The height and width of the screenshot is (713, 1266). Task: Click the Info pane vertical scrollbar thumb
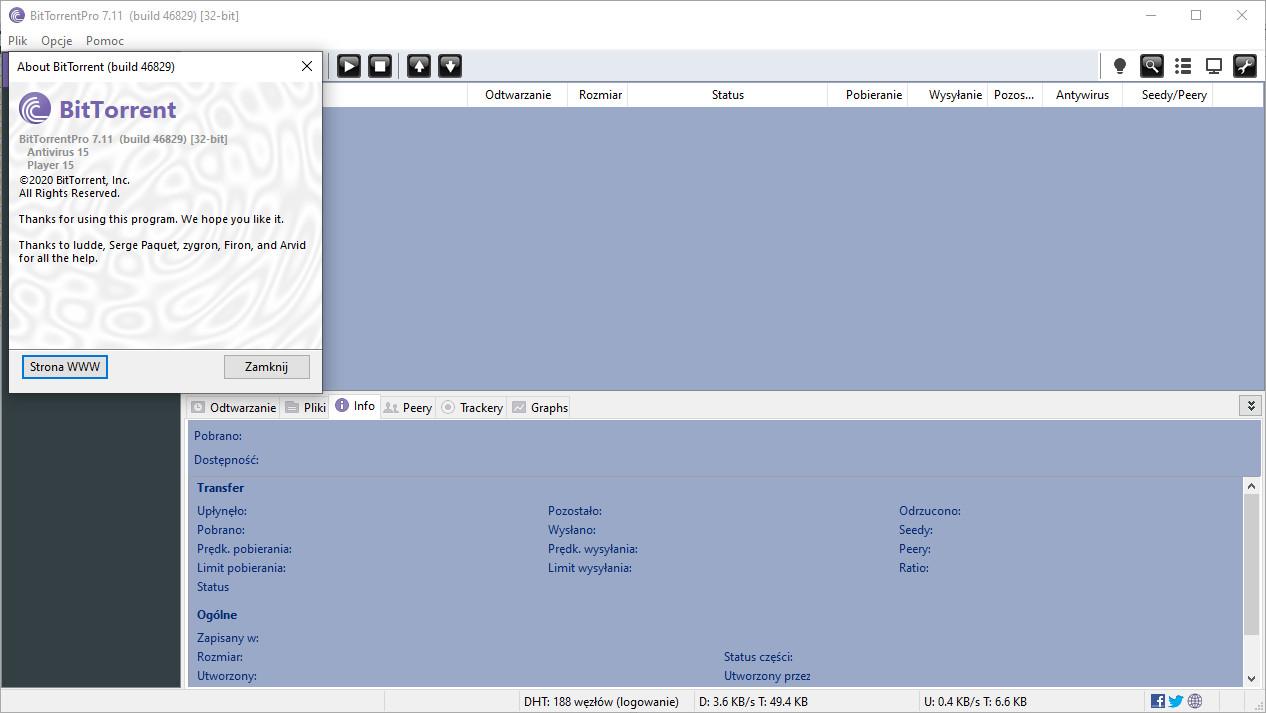[1251, 564]
